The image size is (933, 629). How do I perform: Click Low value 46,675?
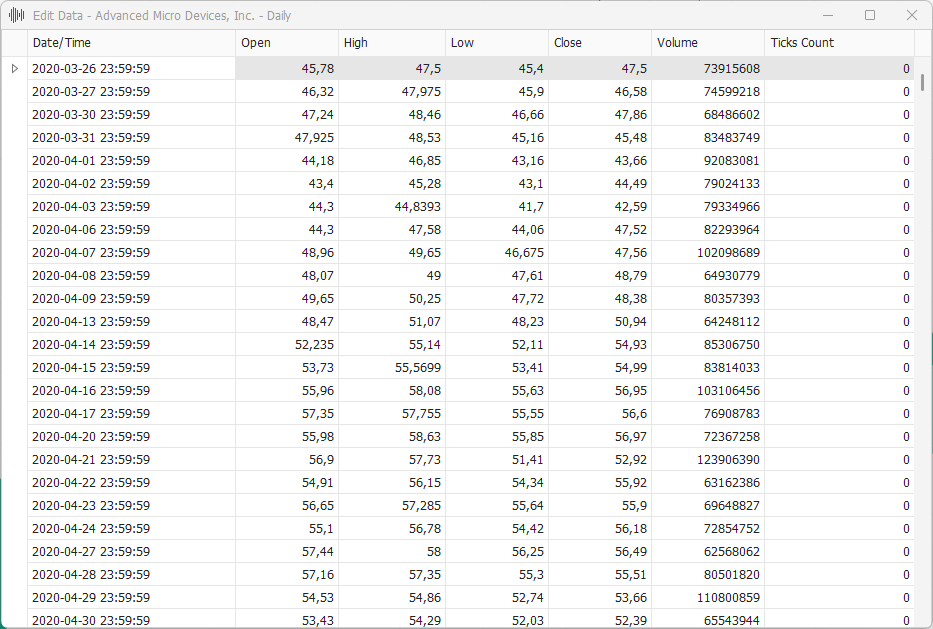tap(497, 253)
